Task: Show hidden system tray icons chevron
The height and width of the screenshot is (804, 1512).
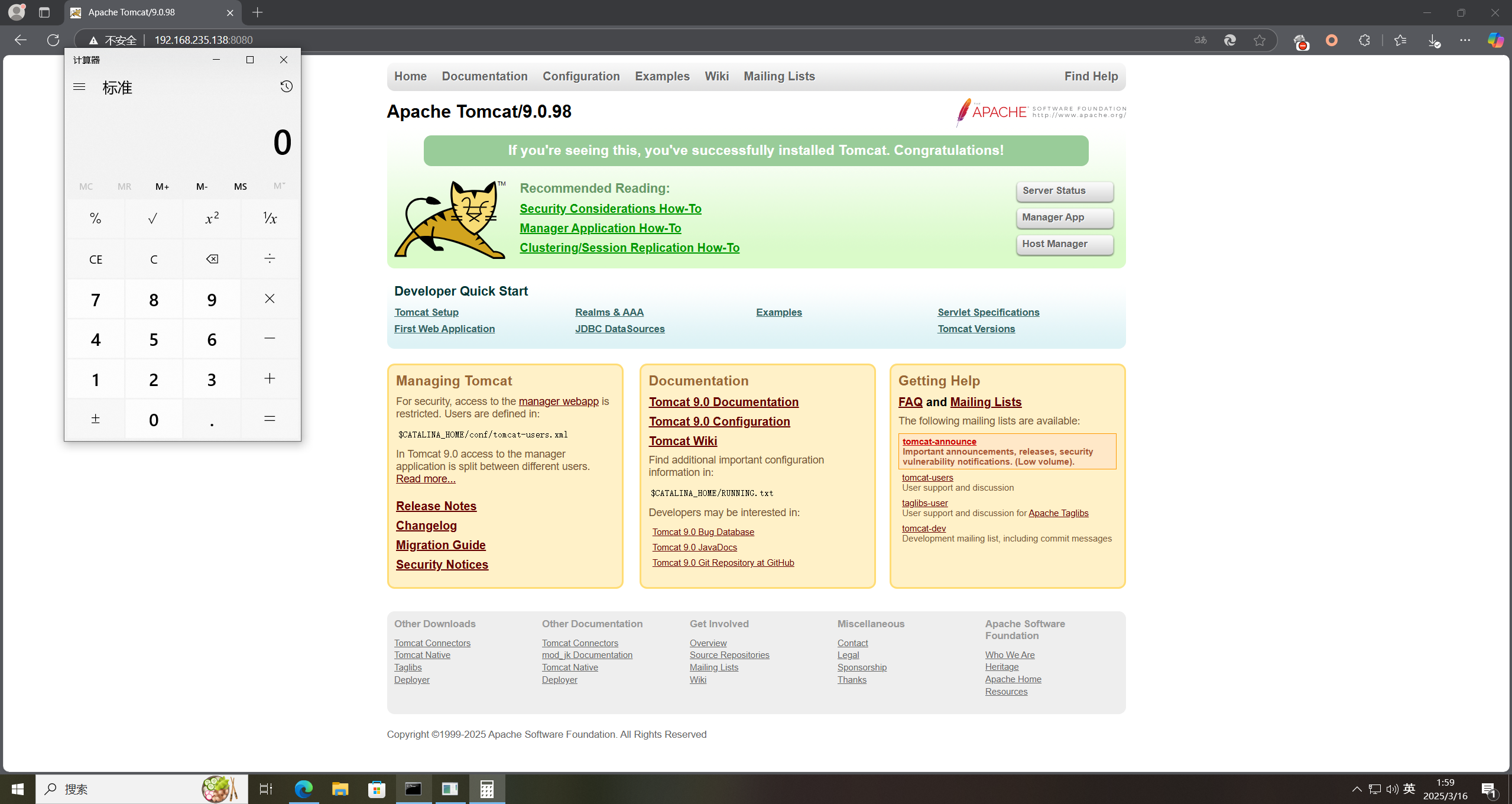Action: [x=1357, y=789]
